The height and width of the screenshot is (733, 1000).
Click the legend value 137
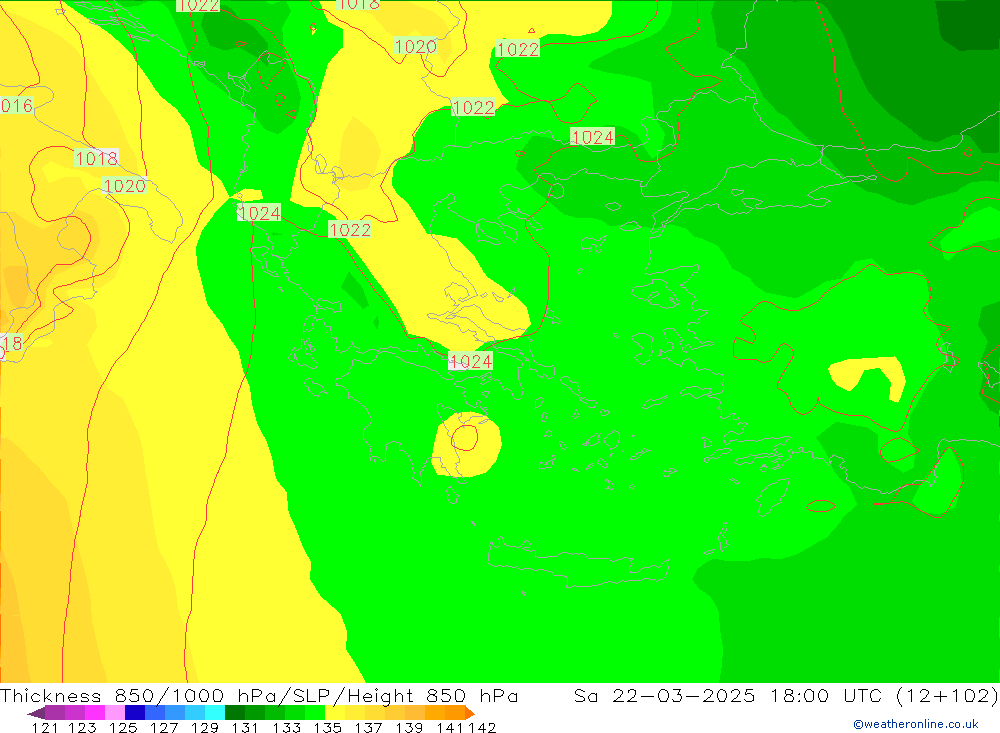click(x=368, y=727)
